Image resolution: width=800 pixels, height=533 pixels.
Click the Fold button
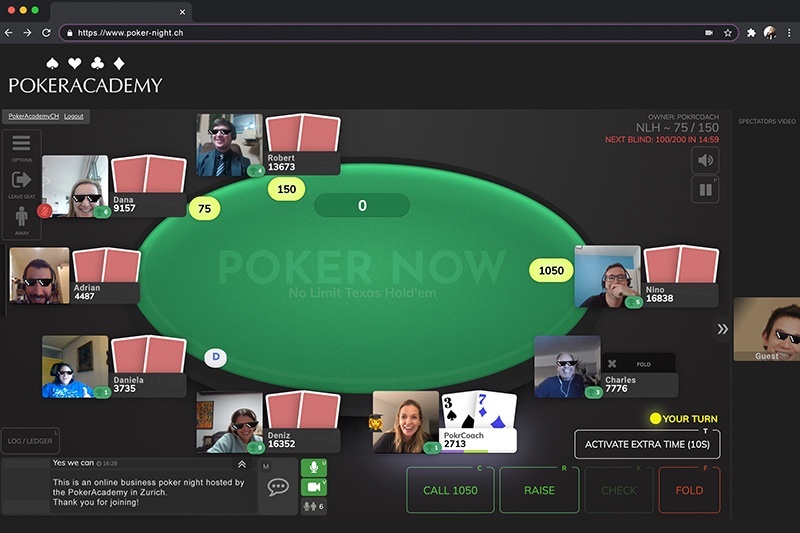(x=689, y=490)
